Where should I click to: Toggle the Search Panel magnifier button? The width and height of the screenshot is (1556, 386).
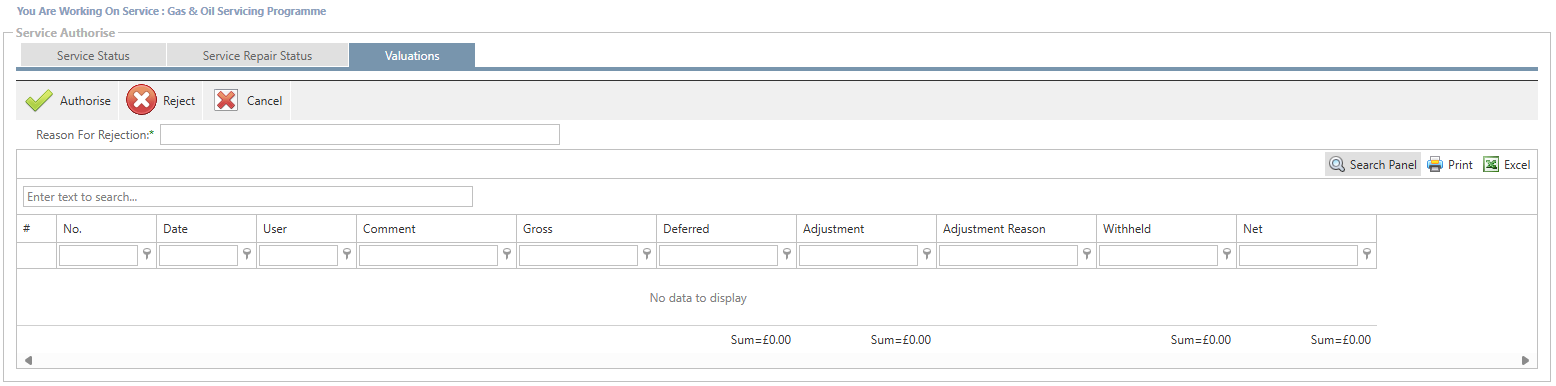point(1373,165)
